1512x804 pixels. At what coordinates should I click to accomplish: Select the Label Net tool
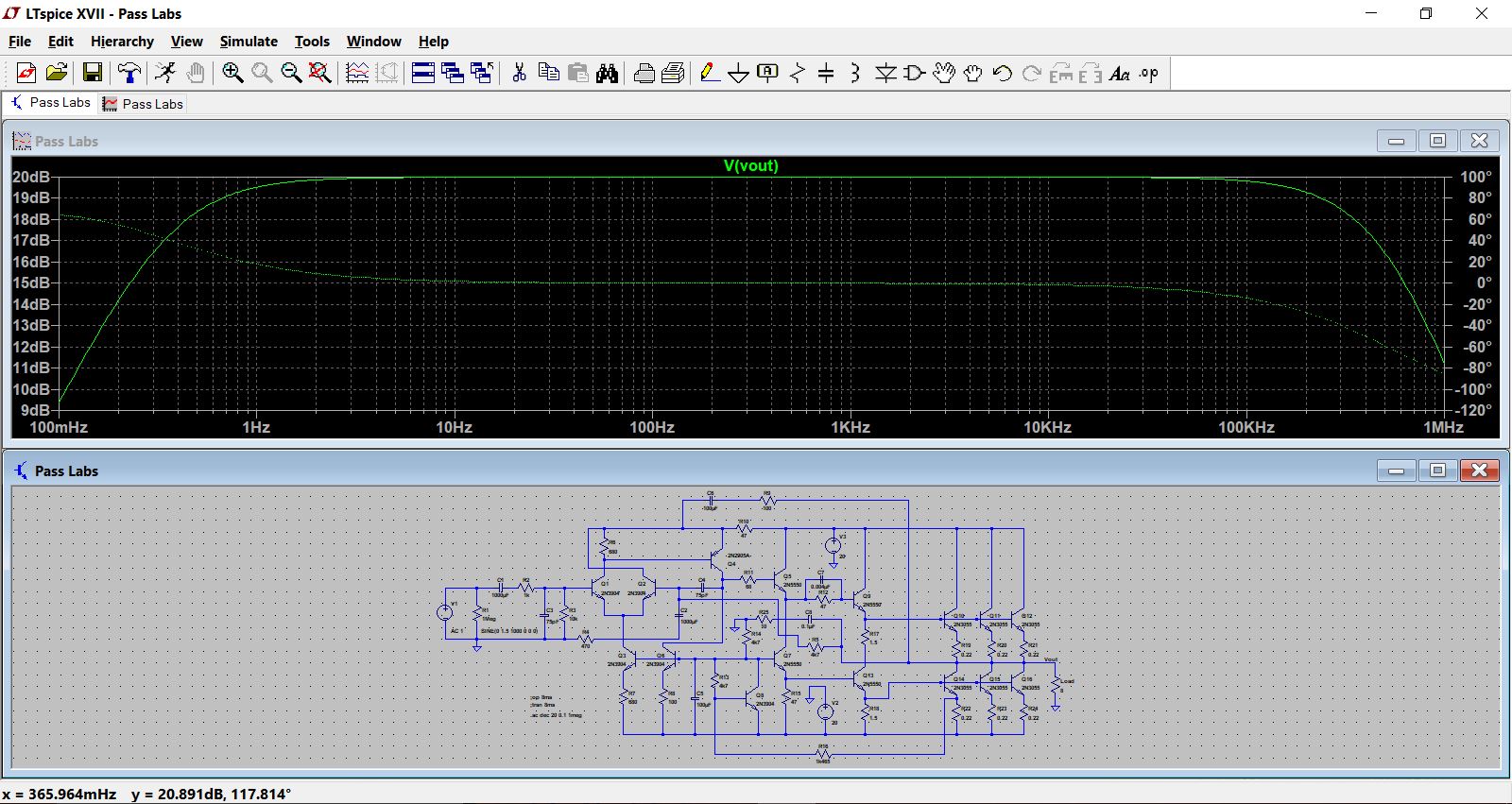768,73
